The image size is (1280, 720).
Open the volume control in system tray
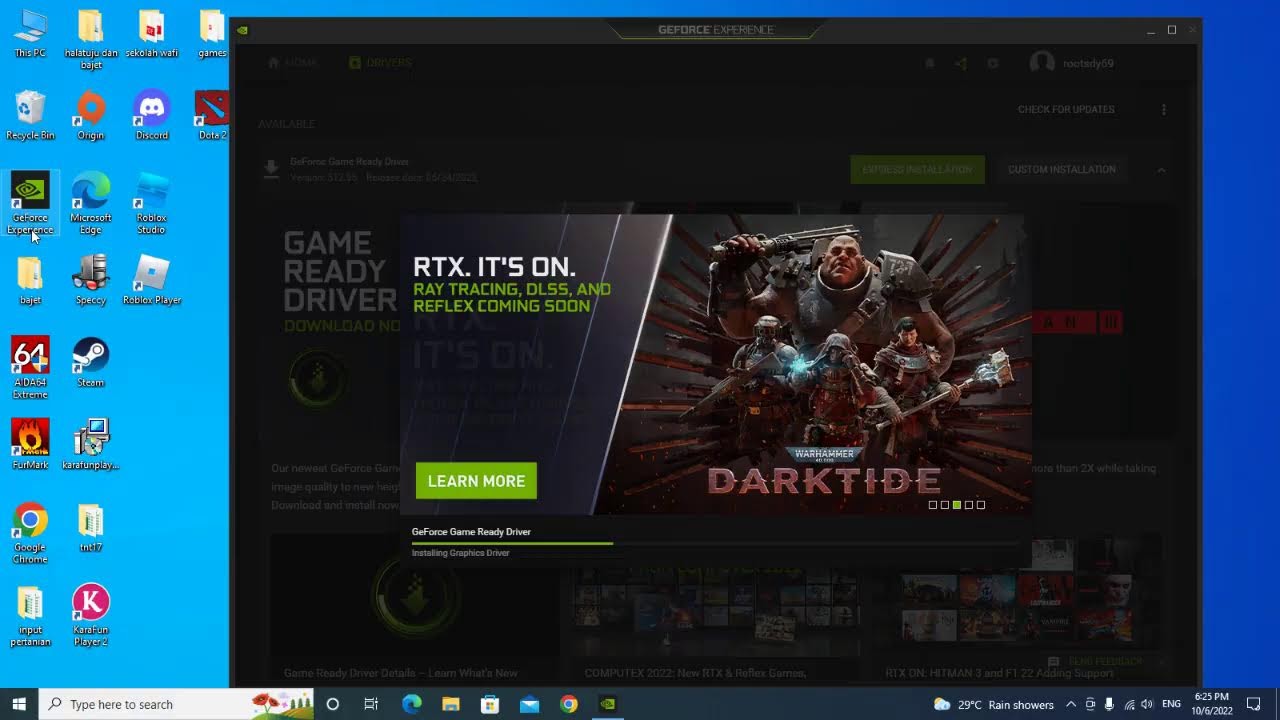(x=1146, y=704)
